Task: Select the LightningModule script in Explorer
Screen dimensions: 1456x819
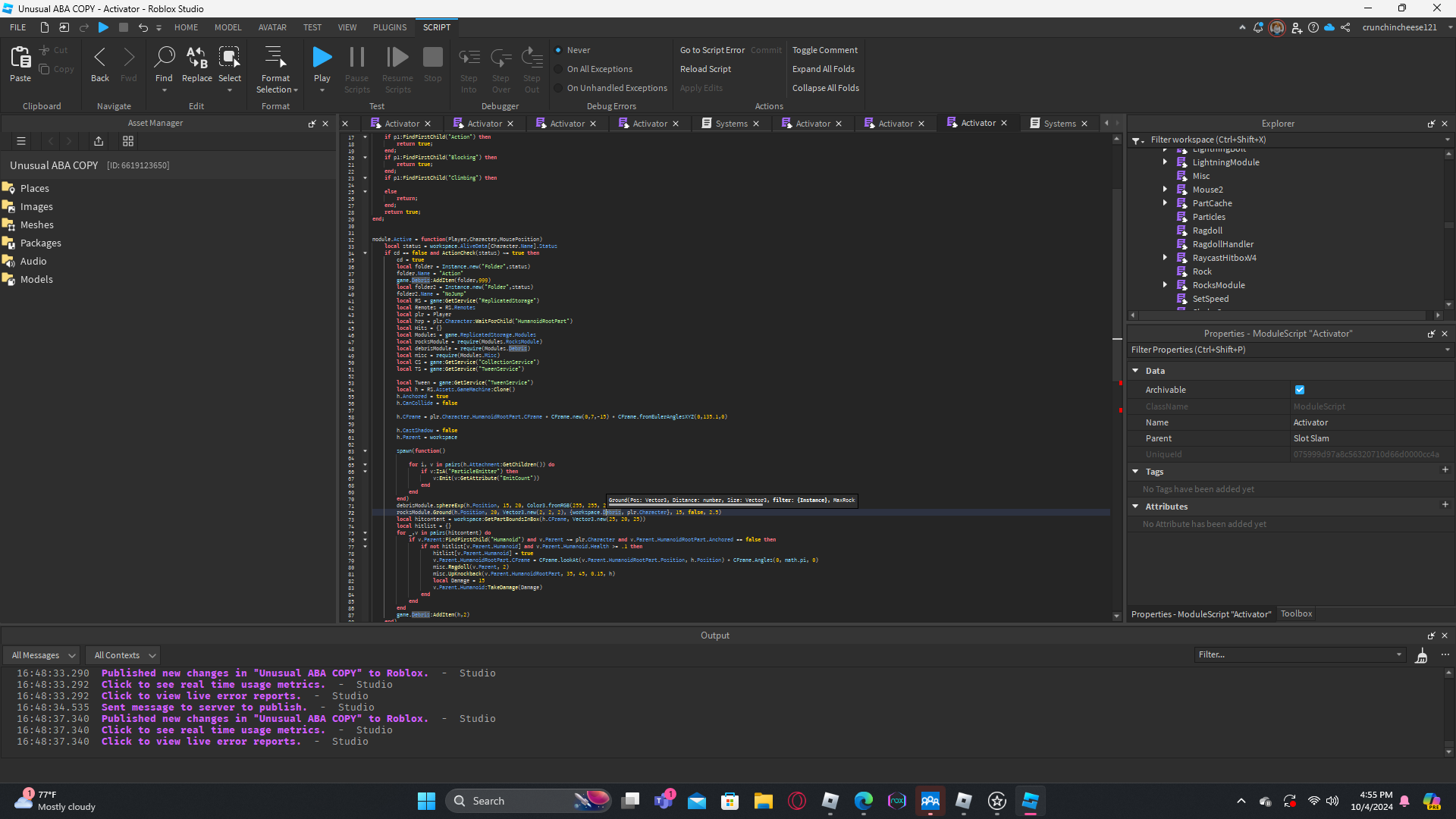Action: pos(1225,162)
